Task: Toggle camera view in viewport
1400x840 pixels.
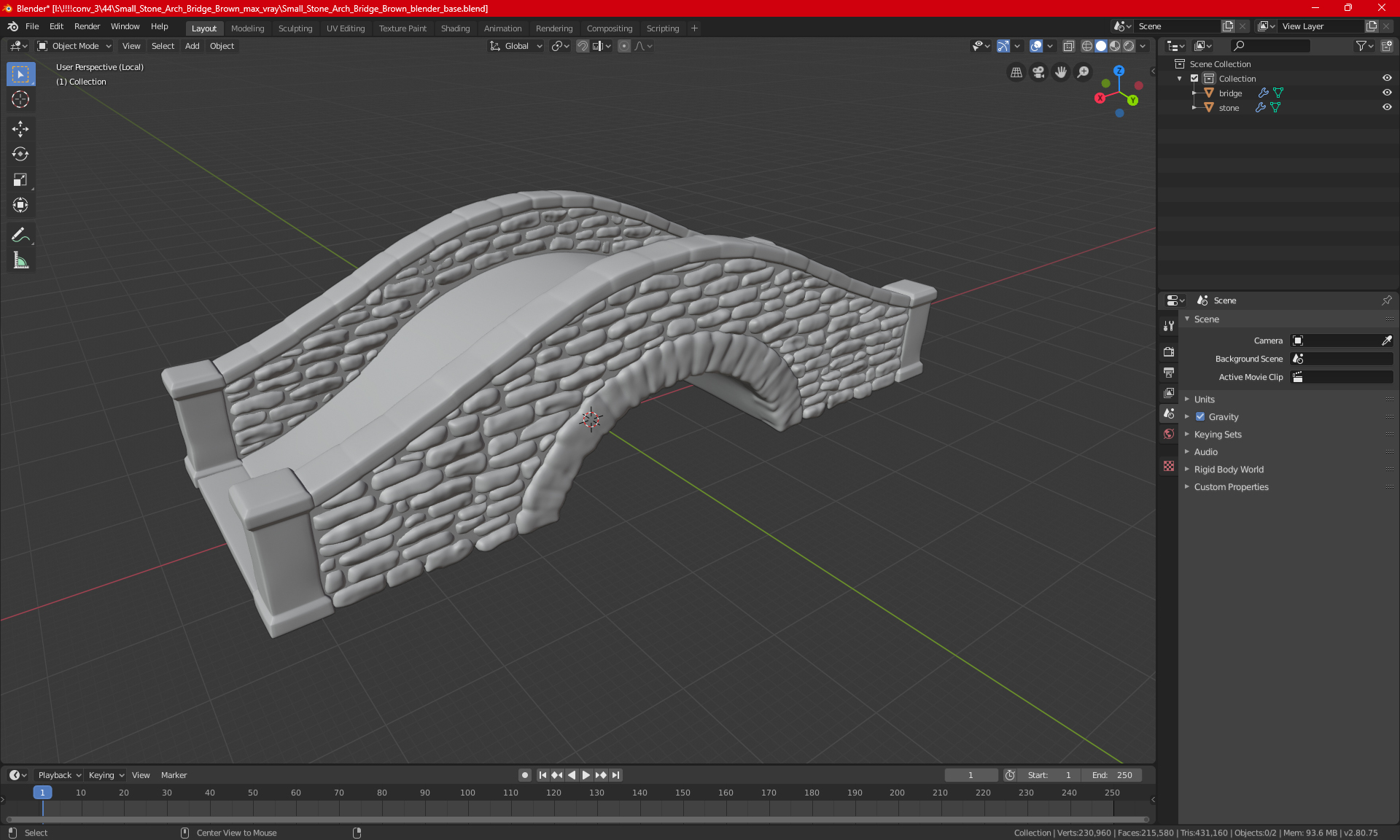Action: pyautogui.click(x=1038, y=72)
